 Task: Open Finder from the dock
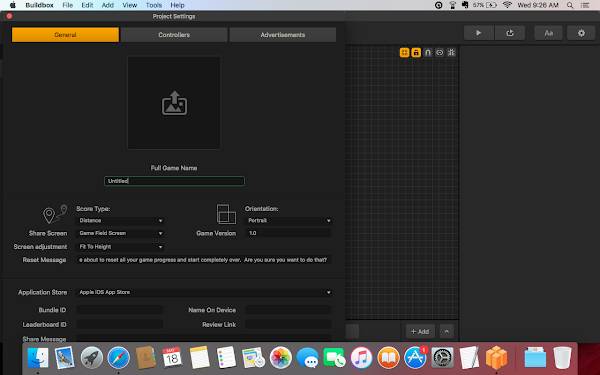click(38, 358)
